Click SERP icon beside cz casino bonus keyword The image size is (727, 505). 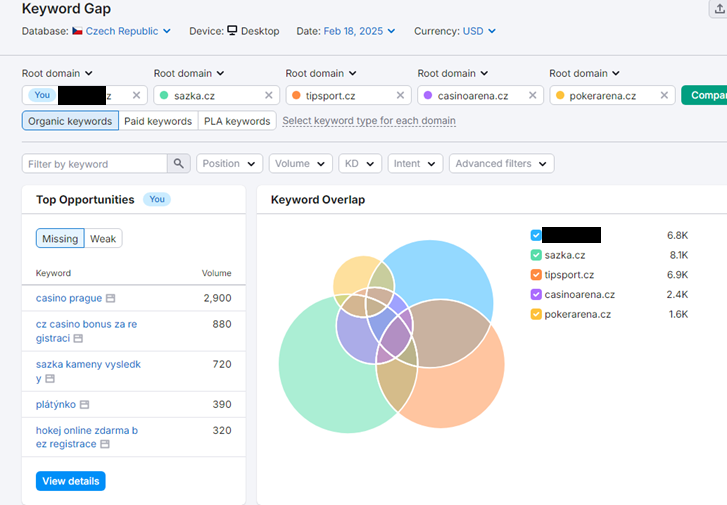tap(78, 339)
